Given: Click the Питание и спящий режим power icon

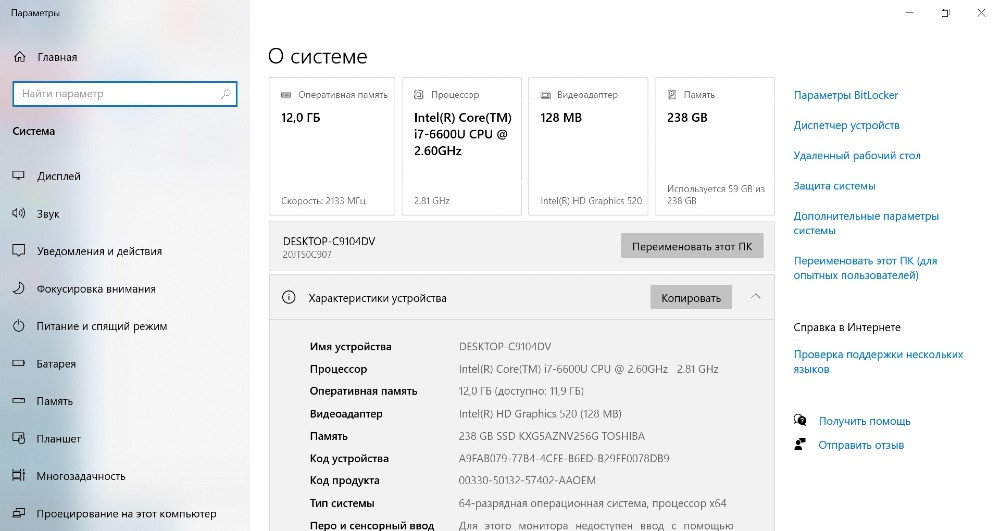Looking at the screenshot, I should [x=18, y=326].
